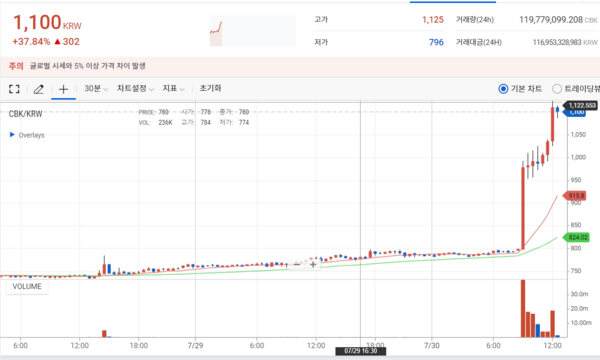The height and width of the screenshot is (360, 600).
Task: Click the 1,122.553 price tag
Action: click(581, 105)
